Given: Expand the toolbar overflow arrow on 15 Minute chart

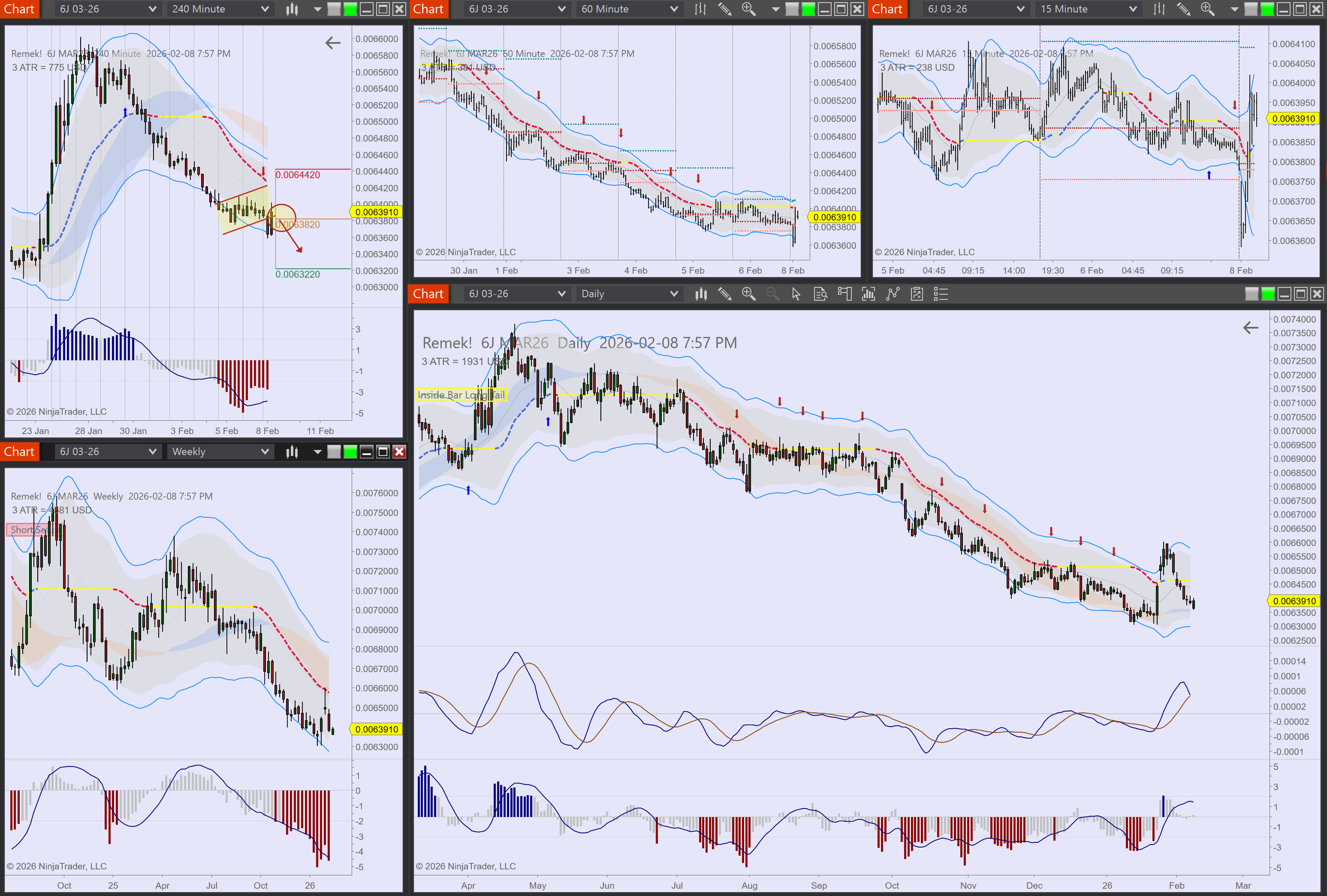Looking at the screenshot, I should pyautogui.click(x=1234, y=9).
